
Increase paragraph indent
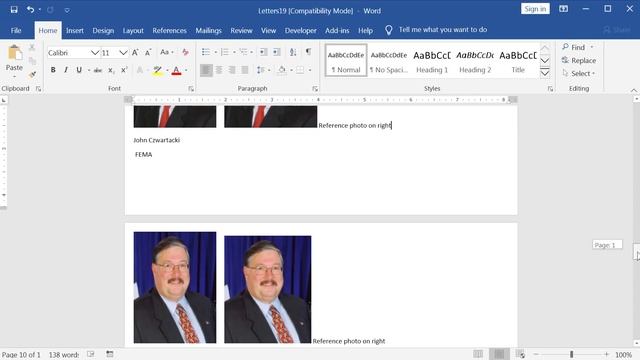277,52
